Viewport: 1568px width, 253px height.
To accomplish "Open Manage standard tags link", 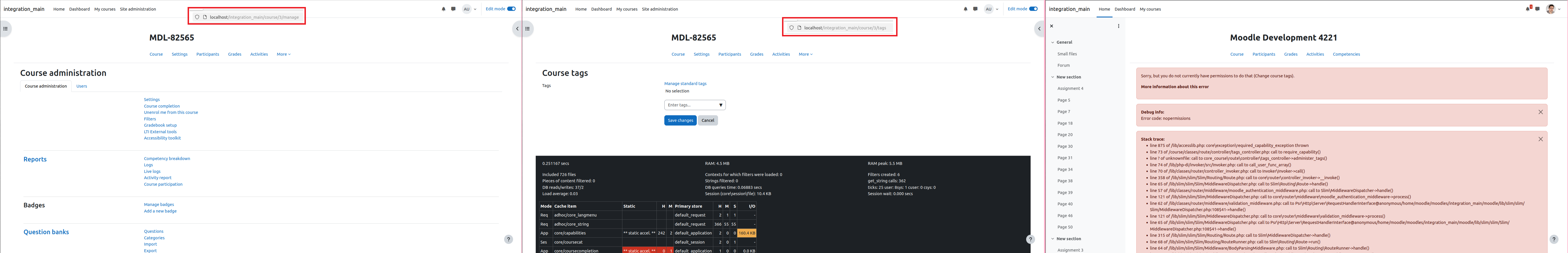I will click(x=685, y=83).
